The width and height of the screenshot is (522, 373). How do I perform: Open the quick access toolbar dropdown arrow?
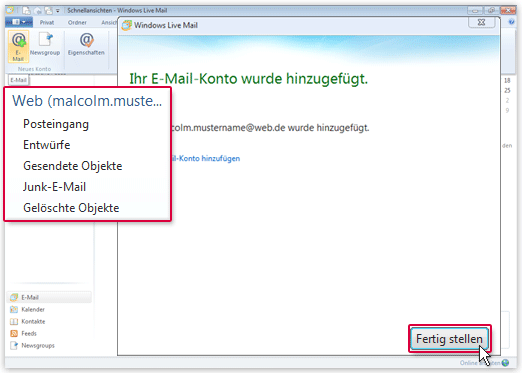pyautogui.click(x=57, y=11)
